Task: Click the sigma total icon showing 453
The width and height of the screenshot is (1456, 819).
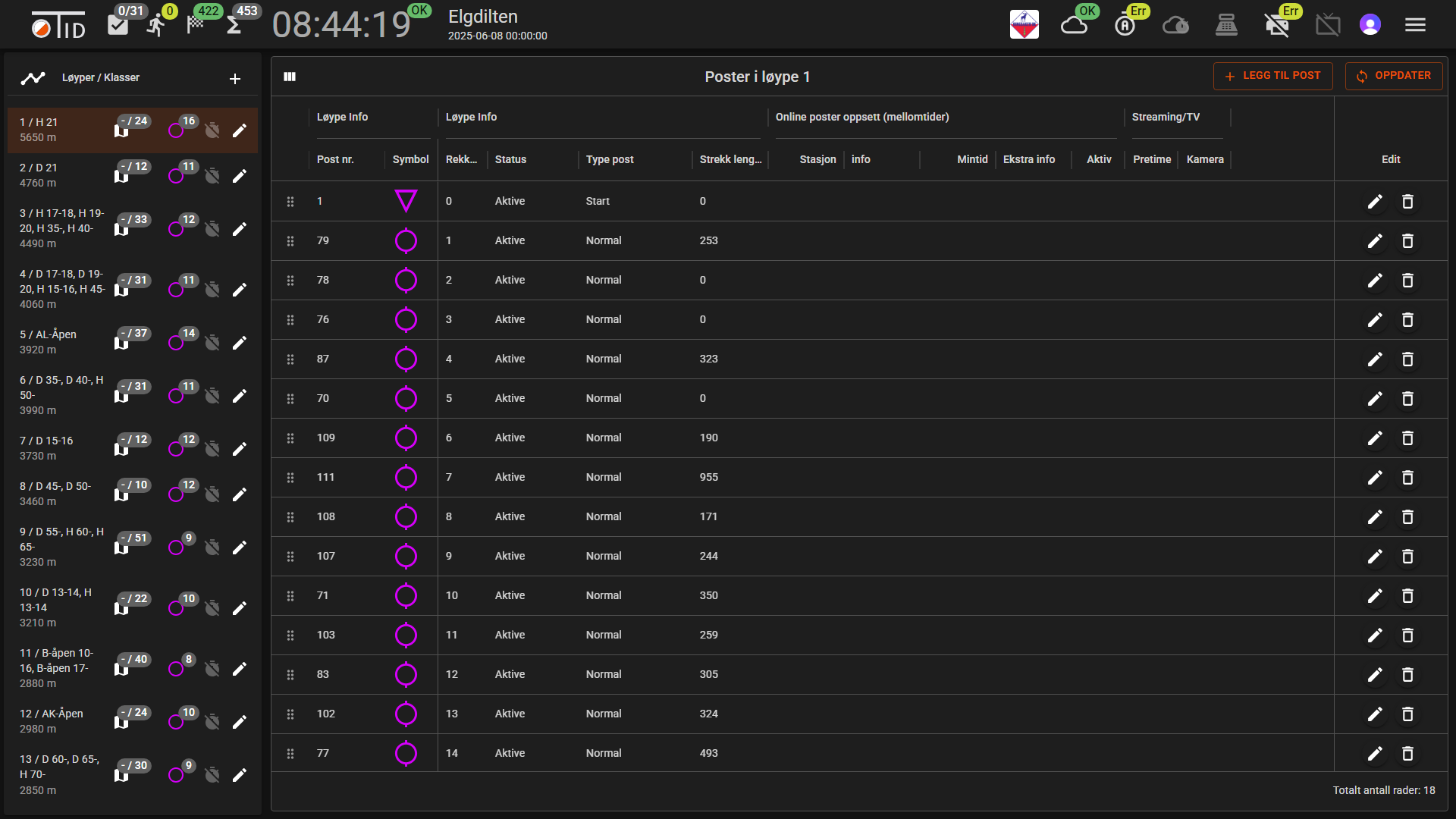Action: point(234,26)
